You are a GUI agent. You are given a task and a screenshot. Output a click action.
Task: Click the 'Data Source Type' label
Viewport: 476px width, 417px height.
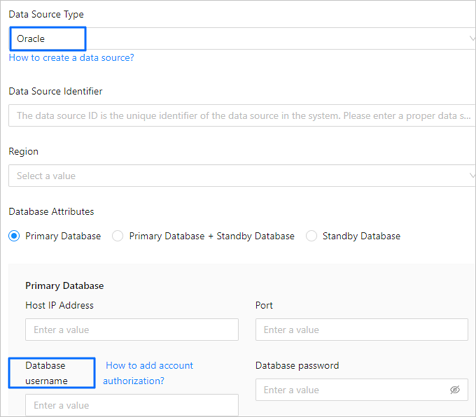tap(46, 14)
